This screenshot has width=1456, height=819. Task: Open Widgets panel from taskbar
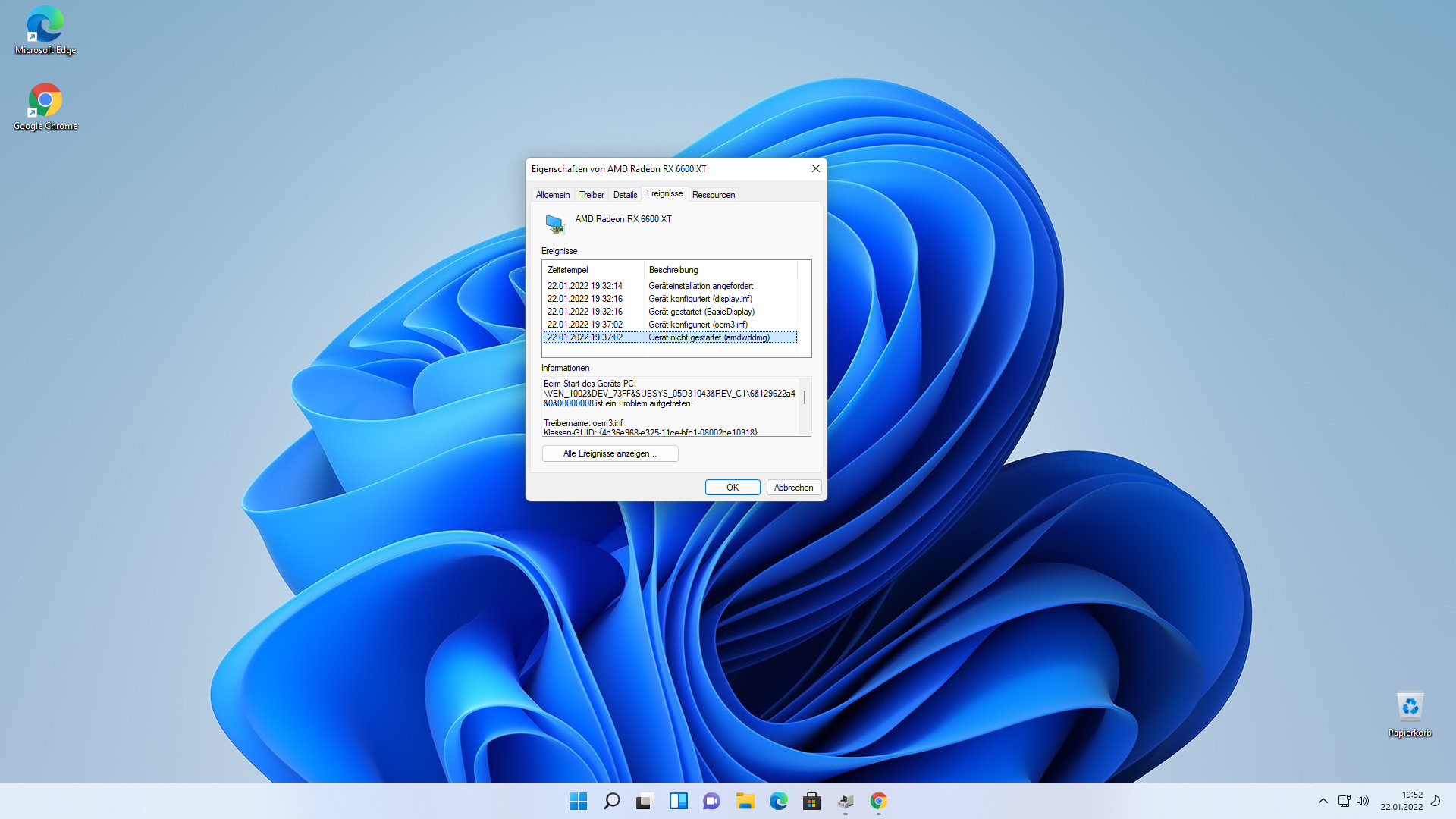pos(678,801)
